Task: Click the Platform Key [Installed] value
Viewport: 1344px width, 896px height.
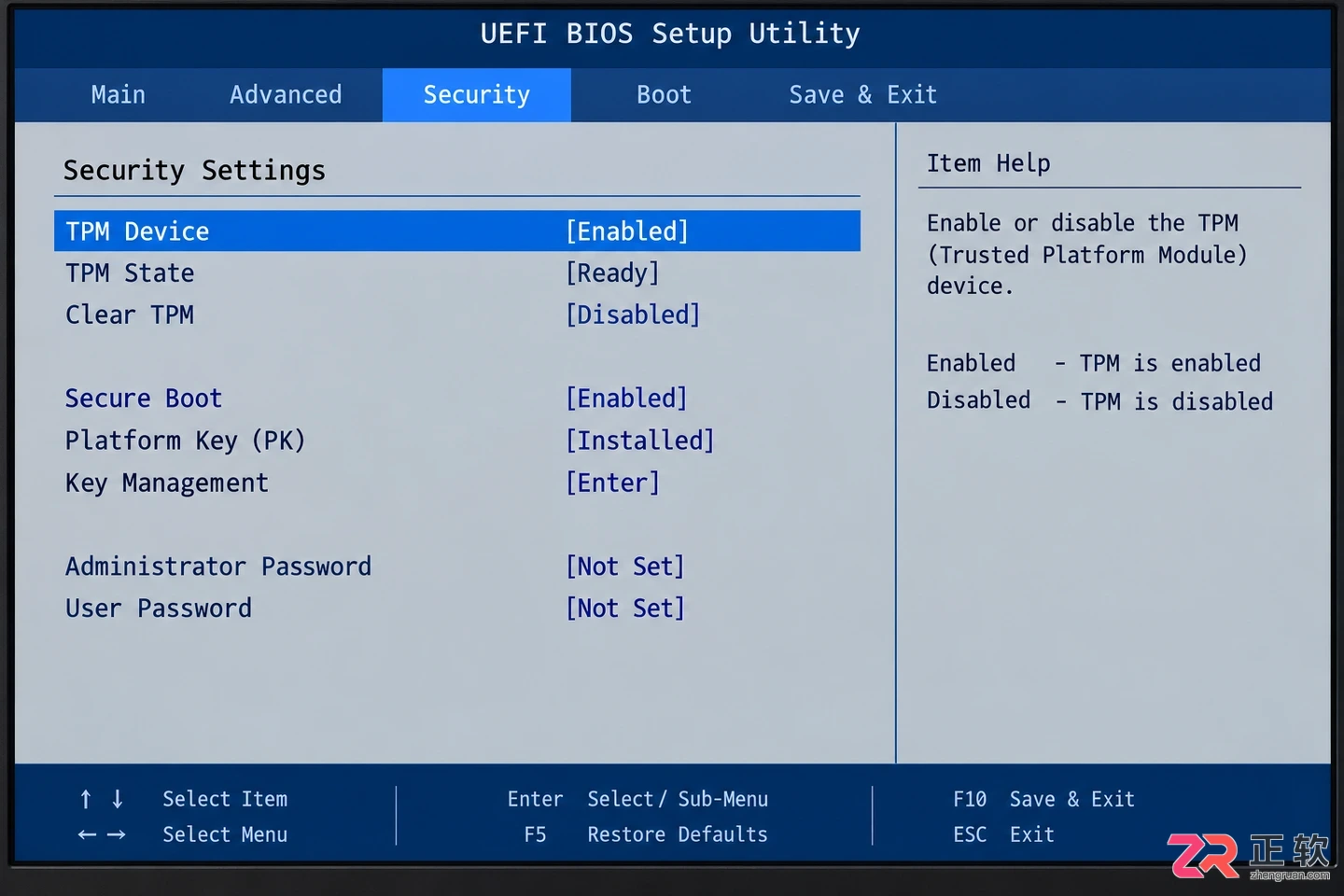Action: (640, 441)
